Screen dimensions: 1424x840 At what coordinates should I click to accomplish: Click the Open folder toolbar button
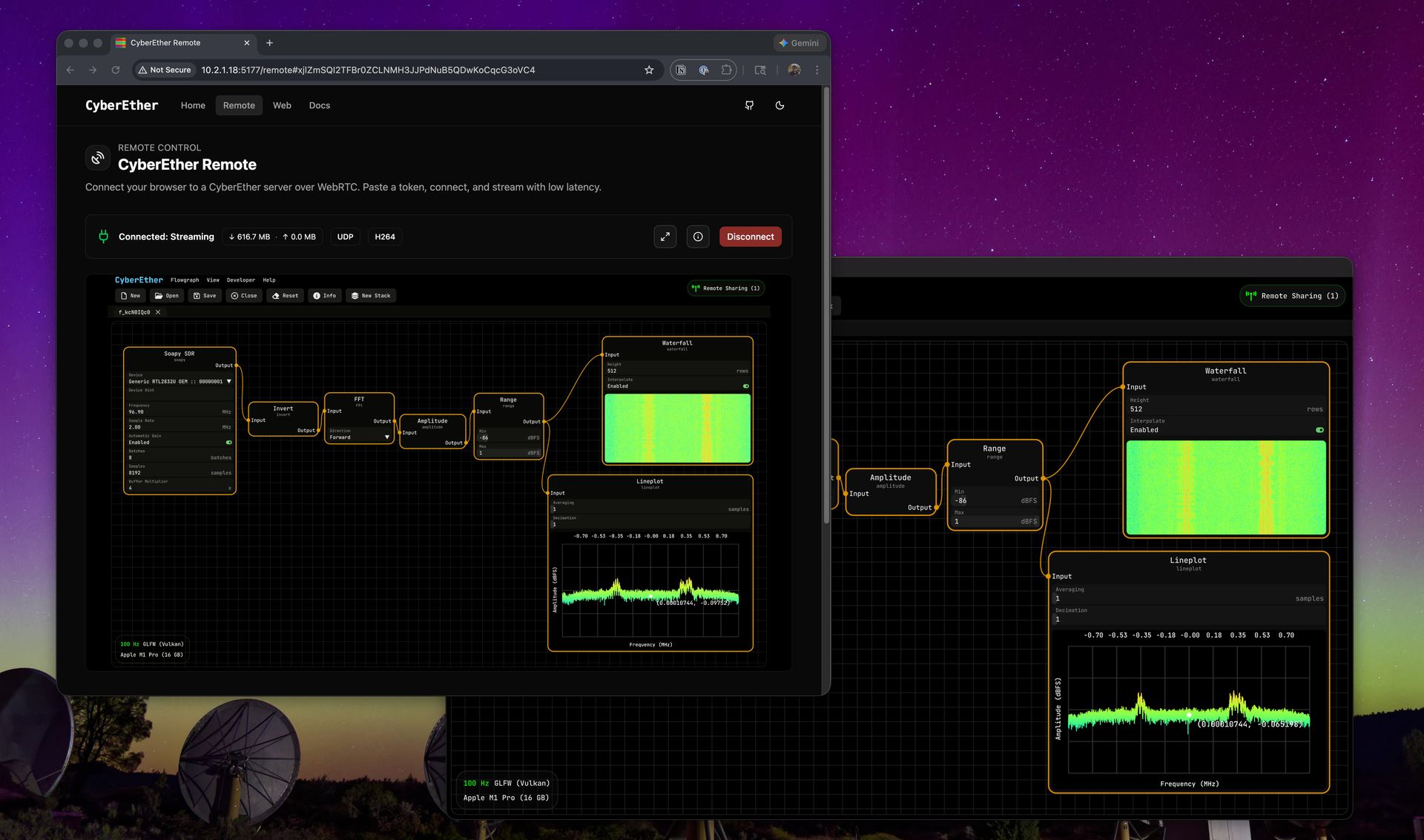167,296
